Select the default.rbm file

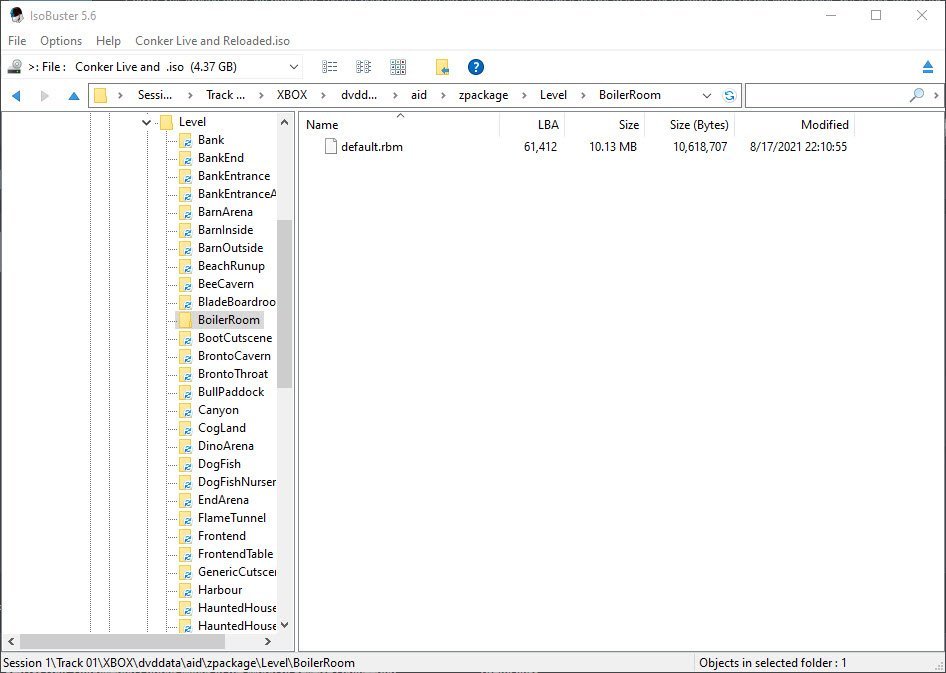point(371,147)
